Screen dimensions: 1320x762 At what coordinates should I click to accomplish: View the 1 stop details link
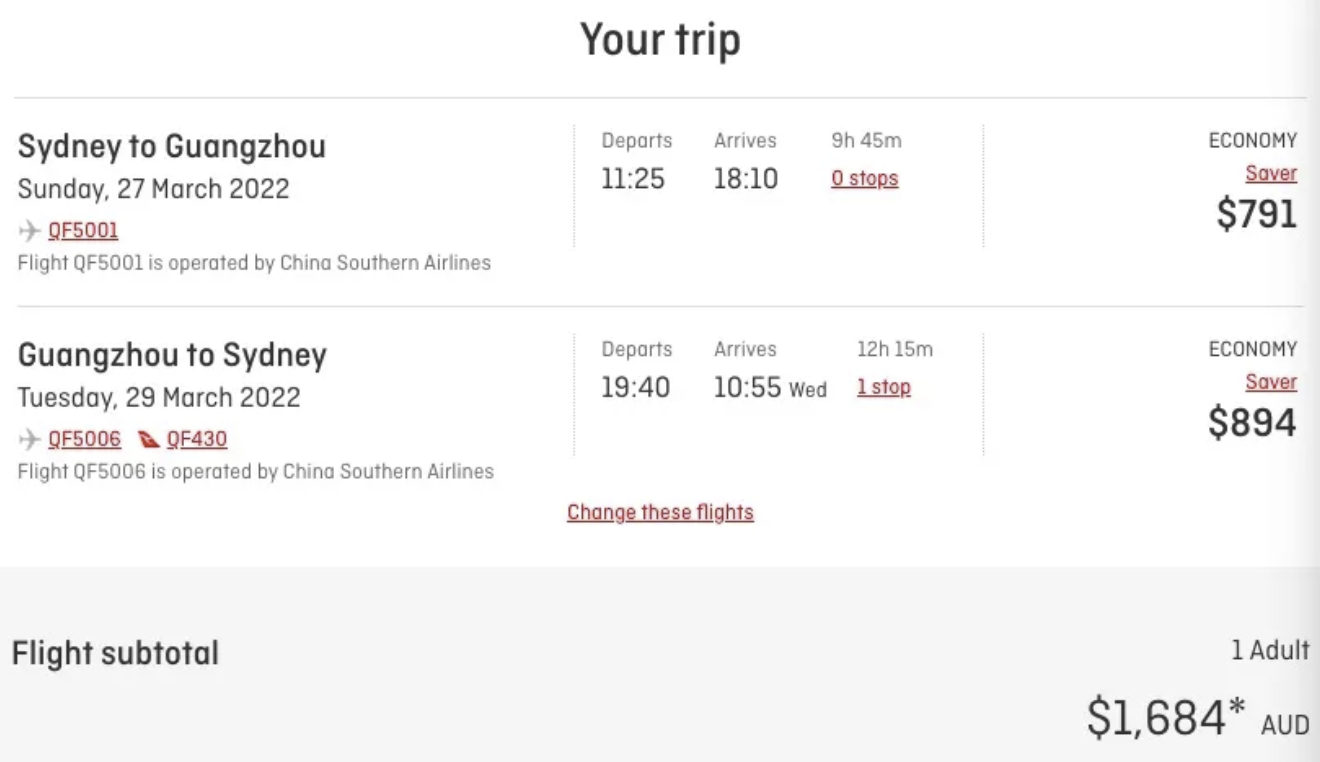(883, 387)
